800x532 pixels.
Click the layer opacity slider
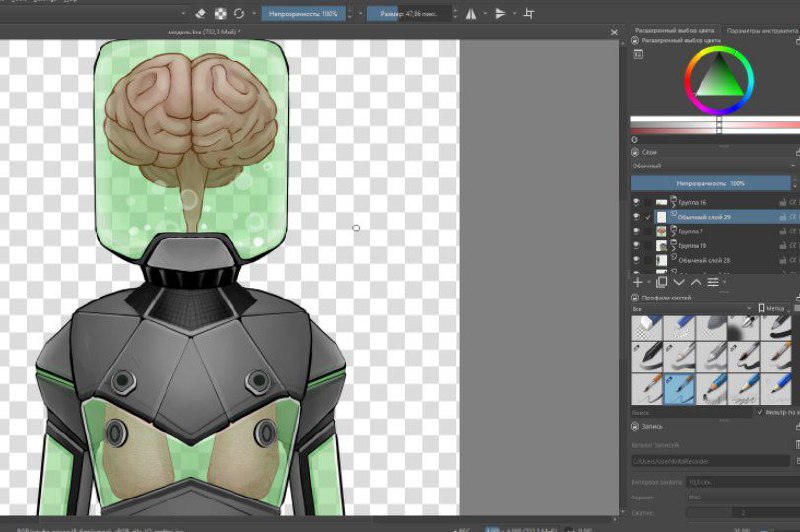711,183
